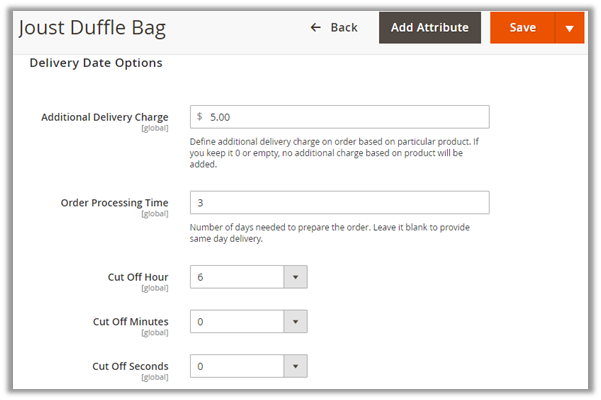
Task: Select the Cut Off Hour value box showing 6
Action: tap(237, 277)
